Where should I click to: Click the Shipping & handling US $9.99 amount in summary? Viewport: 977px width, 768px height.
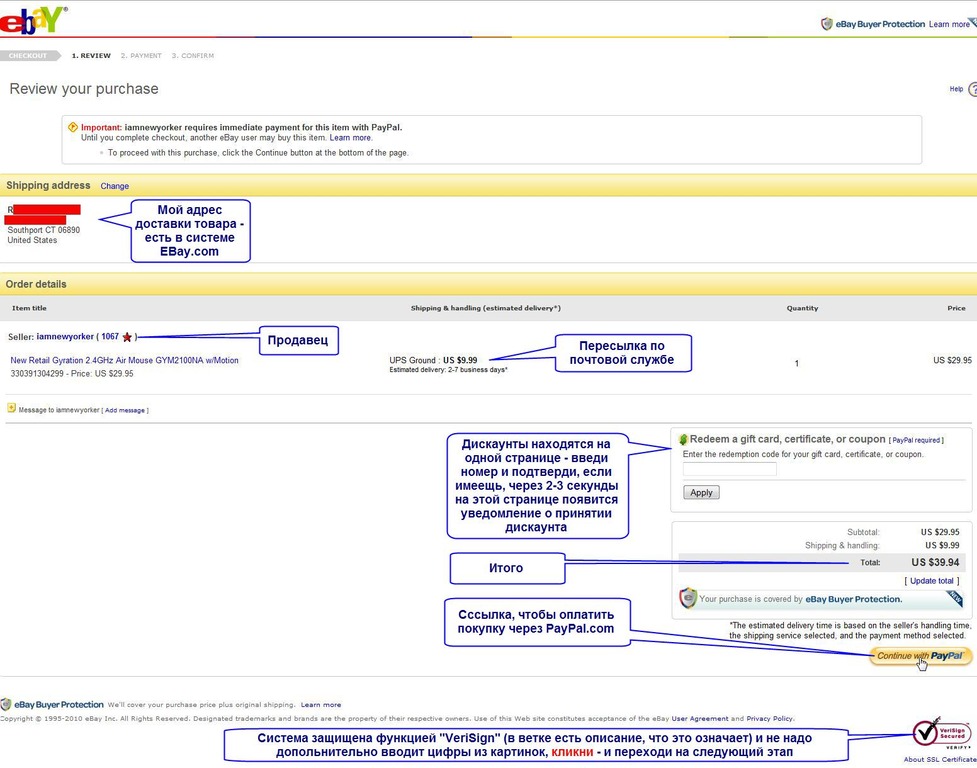942,545
